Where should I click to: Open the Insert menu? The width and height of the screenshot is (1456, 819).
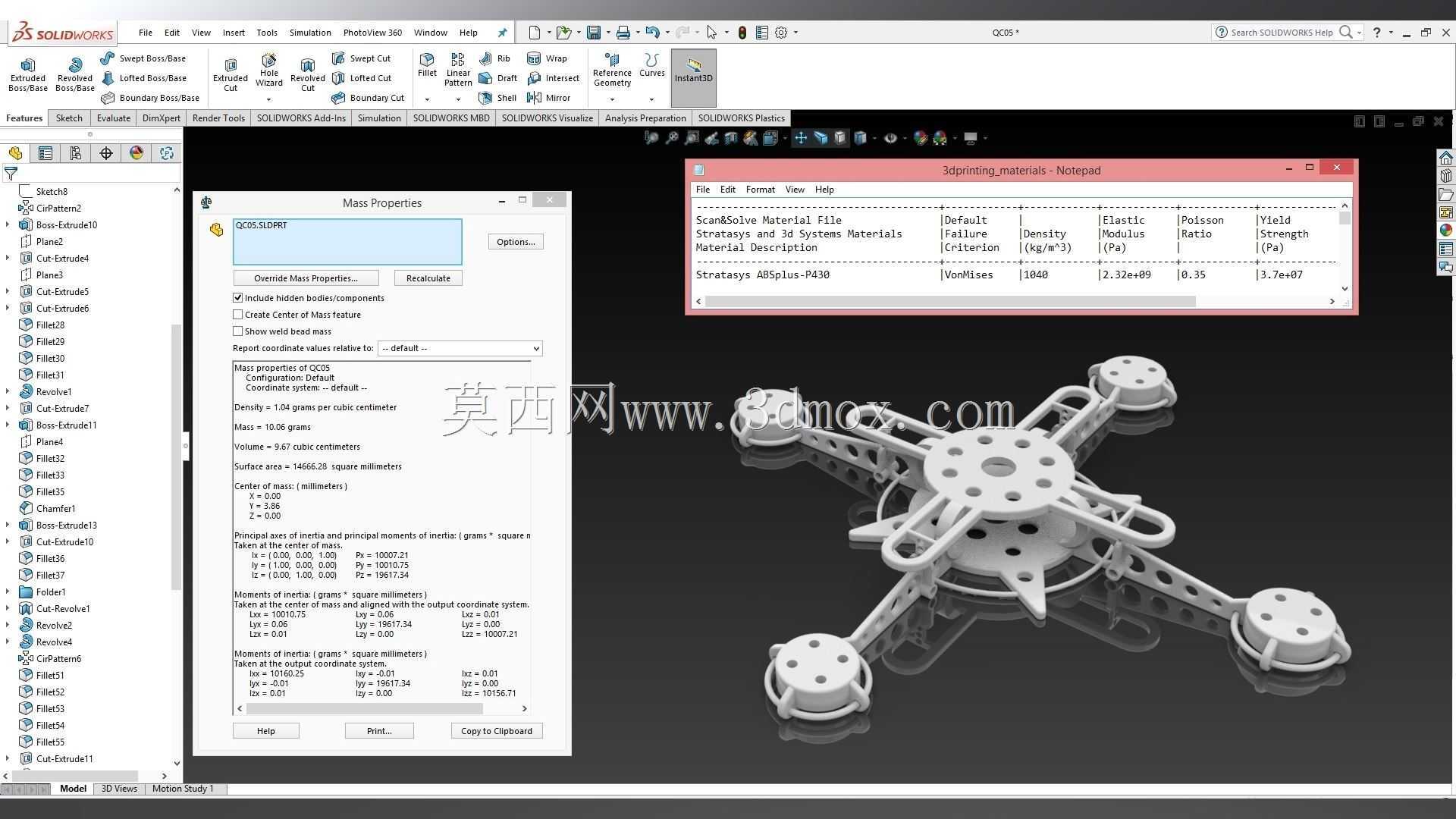pyautogui.click(x=234, y=33)
